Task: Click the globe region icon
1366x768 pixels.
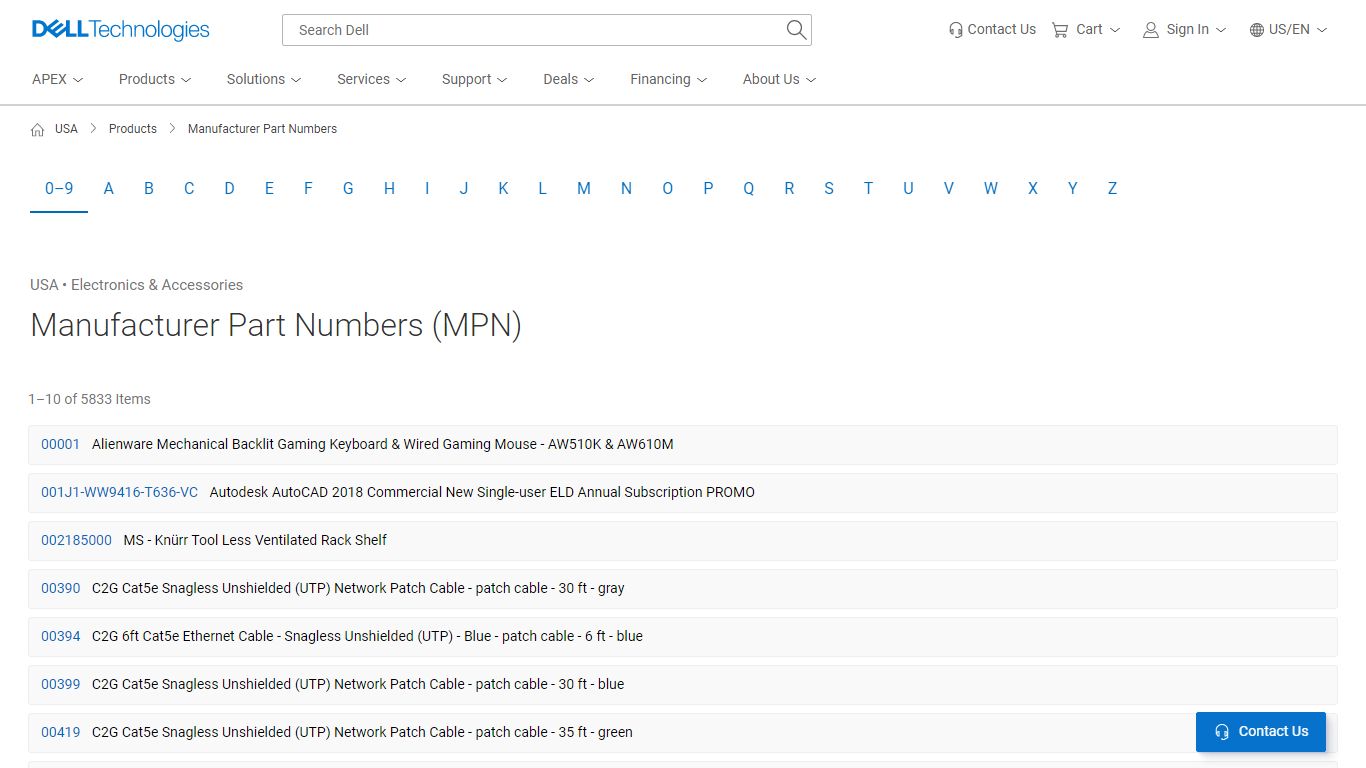Action: (1257, 30)
